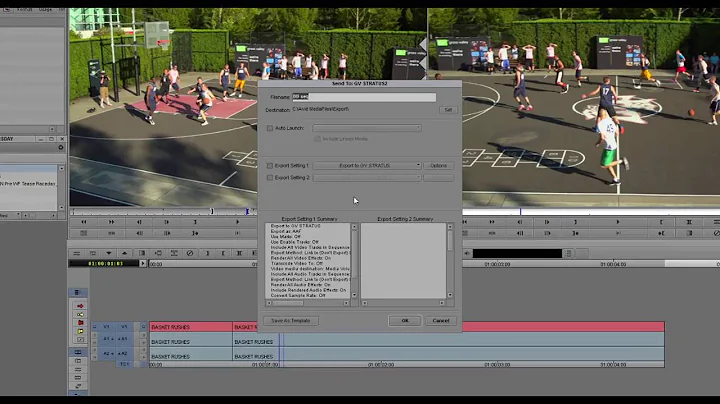Click Options for Export Setting 1

(438, 165)
